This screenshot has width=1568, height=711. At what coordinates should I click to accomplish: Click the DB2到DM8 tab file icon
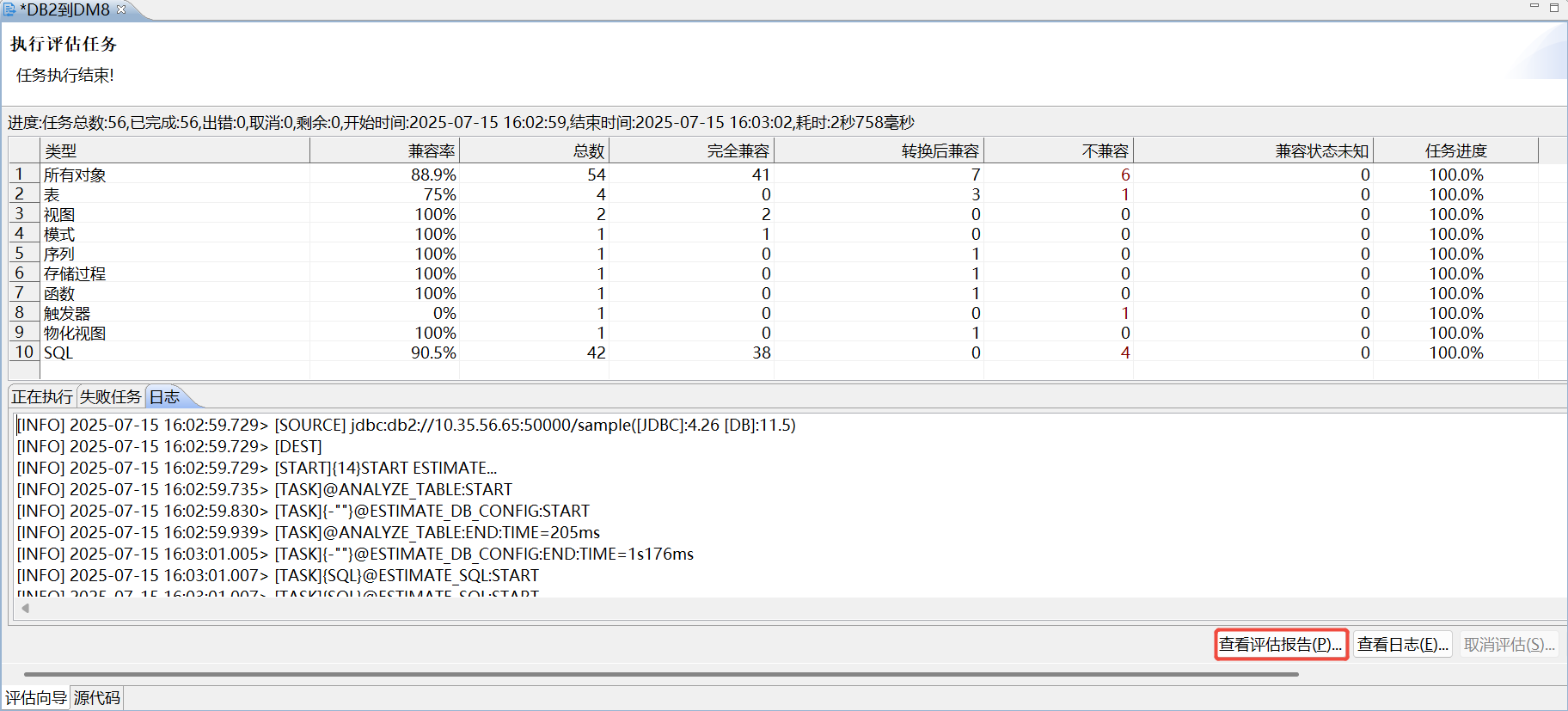pos(9,10)
